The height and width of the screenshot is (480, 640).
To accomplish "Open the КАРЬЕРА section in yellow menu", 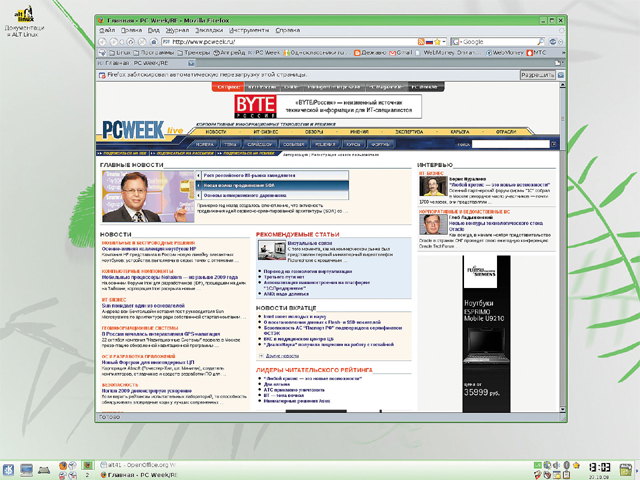I will tap(460, 132).
